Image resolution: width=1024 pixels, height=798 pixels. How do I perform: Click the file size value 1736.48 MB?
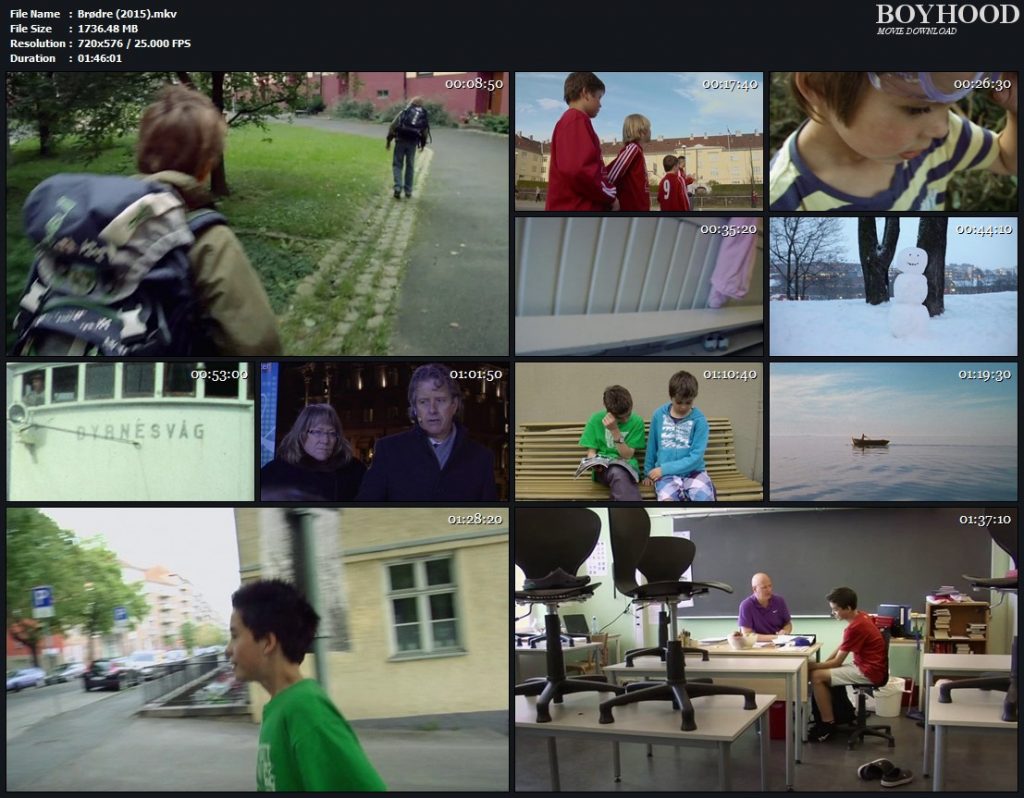[x=109, y=28]
